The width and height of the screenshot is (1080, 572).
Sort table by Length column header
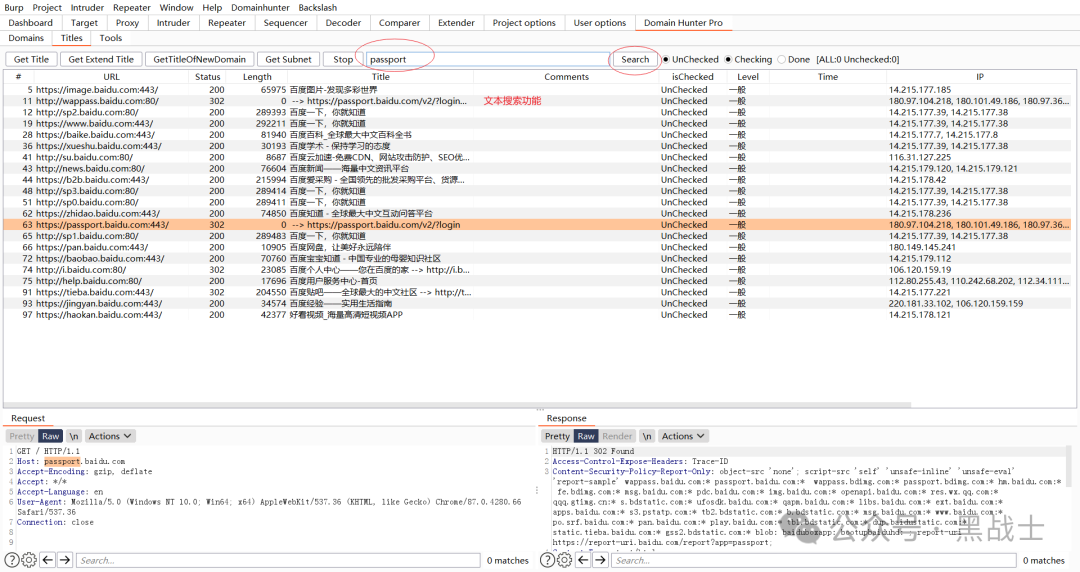[257, 76]
